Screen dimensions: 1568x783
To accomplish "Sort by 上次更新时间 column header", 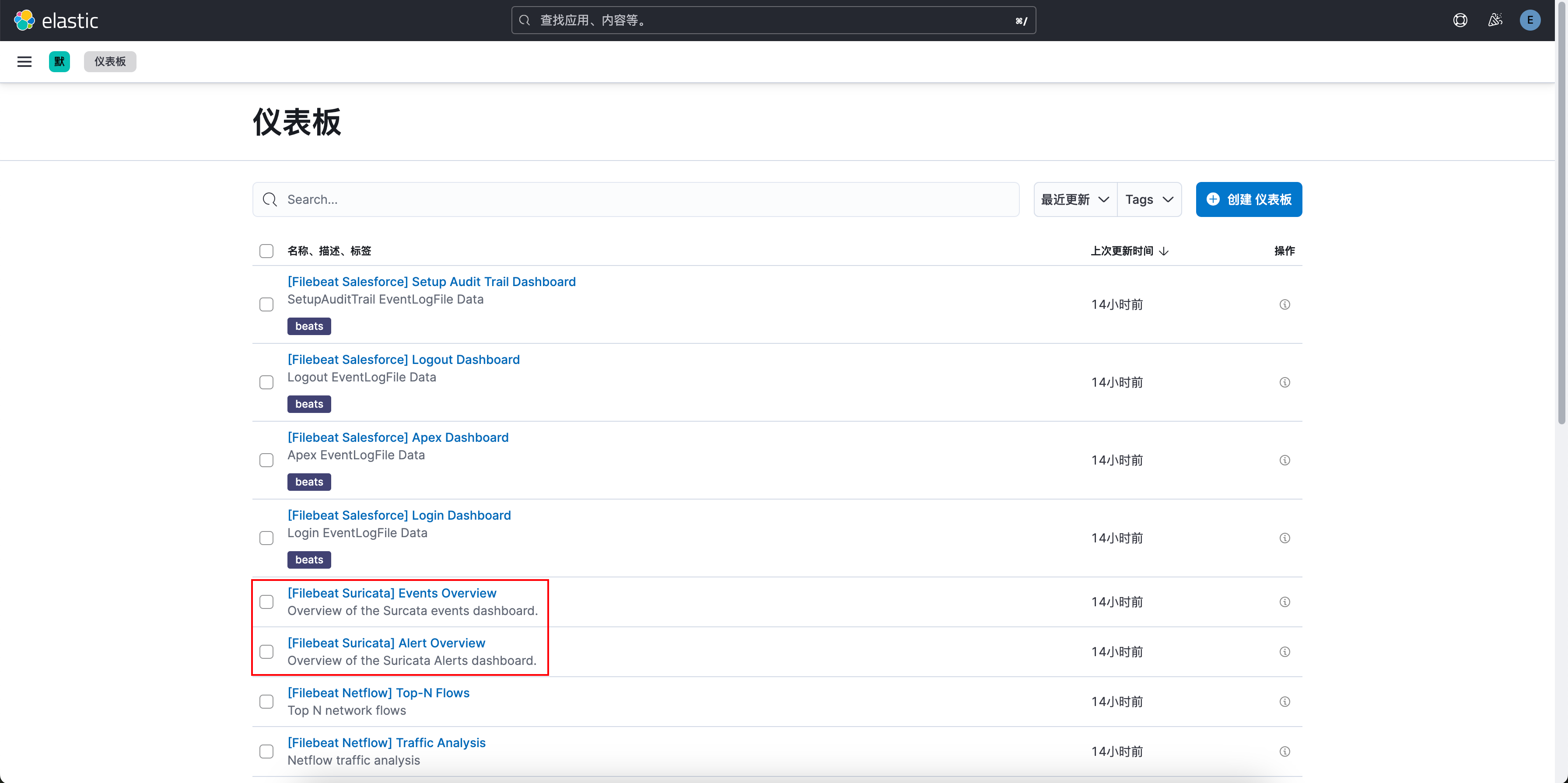I will coord(1129,251).
